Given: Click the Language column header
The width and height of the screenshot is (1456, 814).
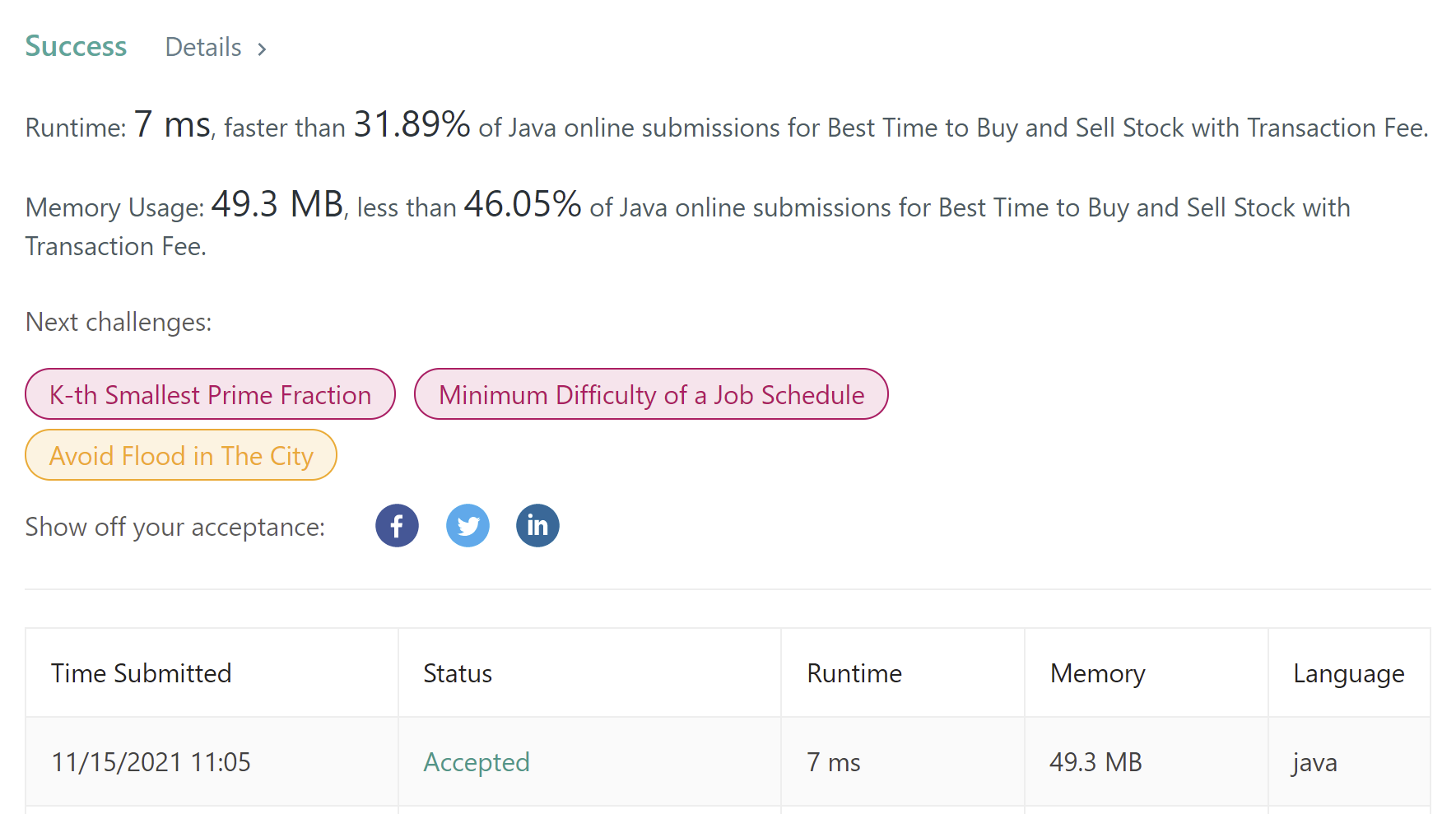Looking at the screenshot, I should (x=1348, y=673).
